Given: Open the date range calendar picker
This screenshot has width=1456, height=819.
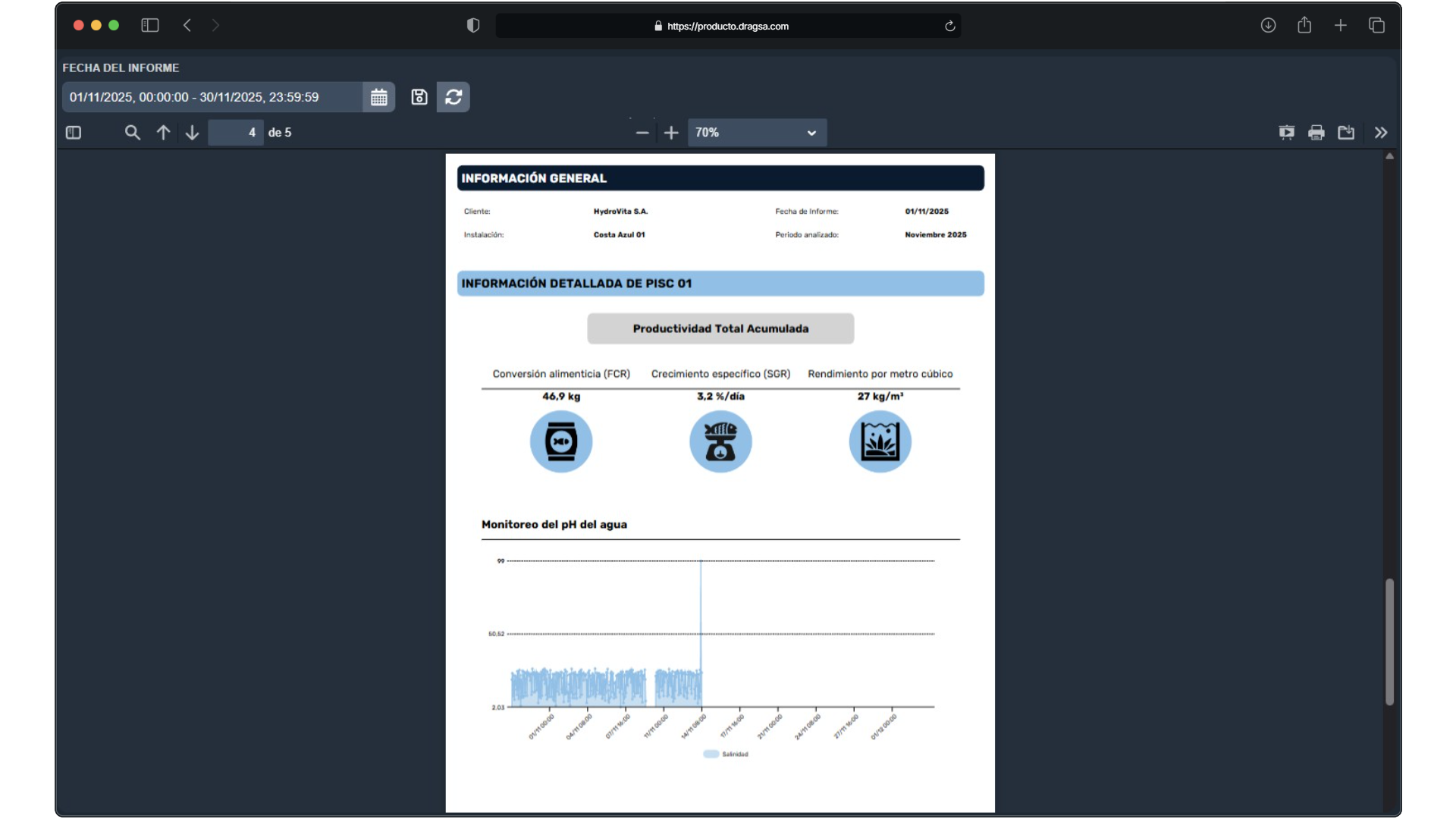Looking at the screenshot, I should [378, 97].
